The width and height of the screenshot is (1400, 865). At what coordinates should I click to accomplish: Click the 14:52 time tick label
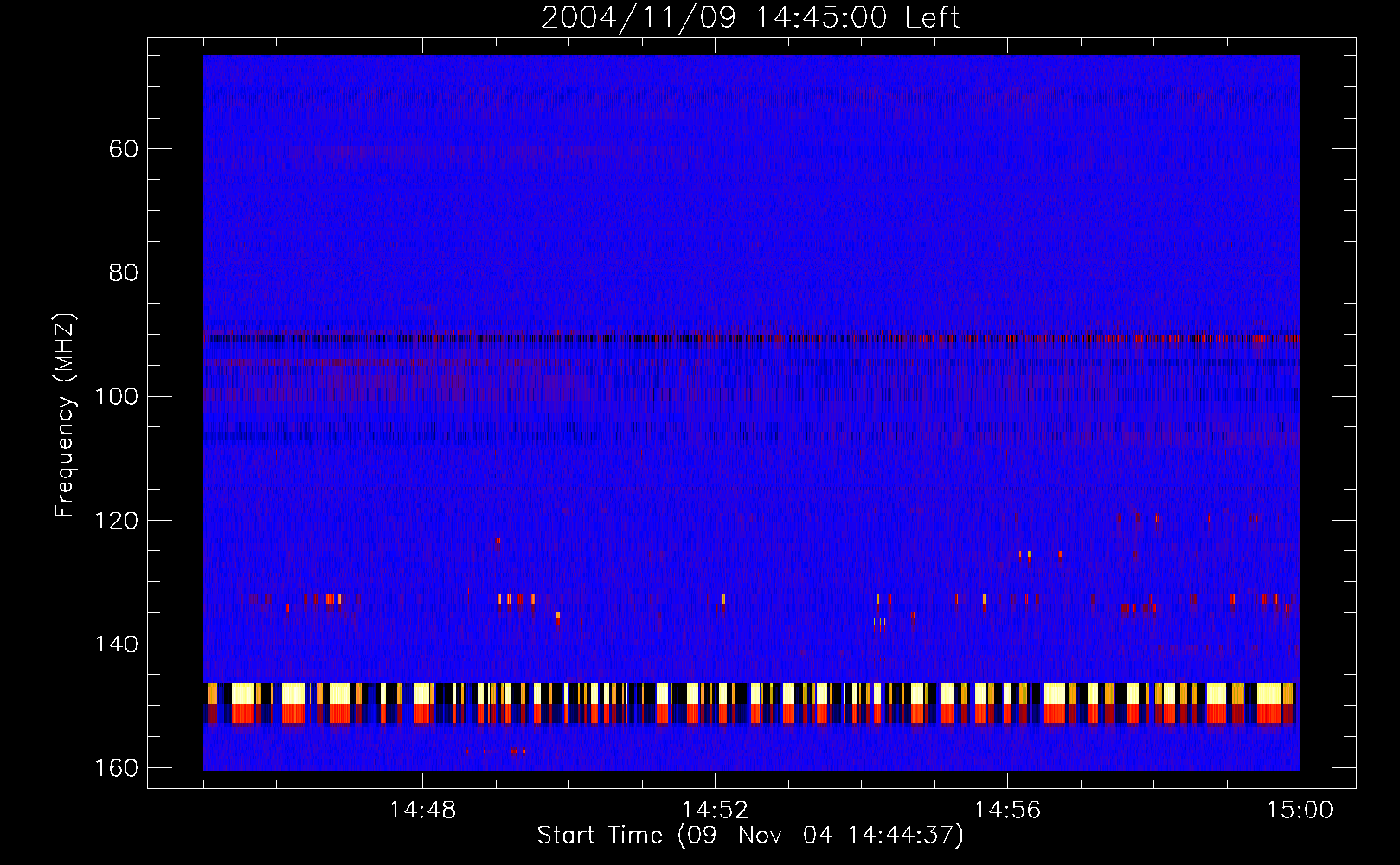715,811
